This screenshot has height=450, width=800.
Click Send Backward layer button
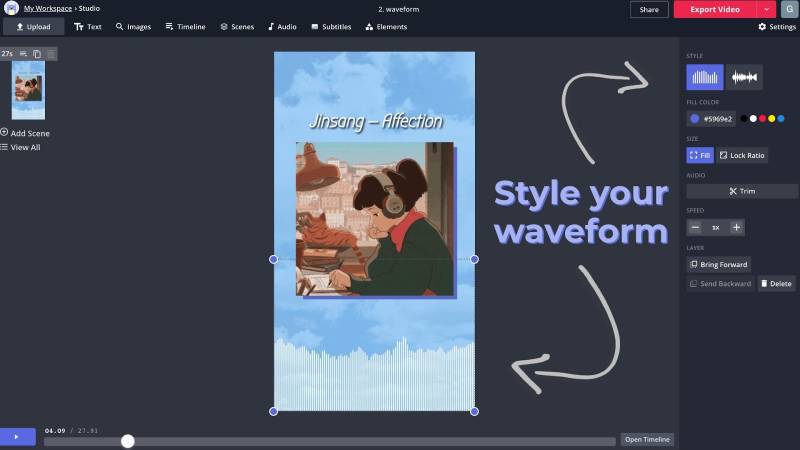[x=720, y=284]
